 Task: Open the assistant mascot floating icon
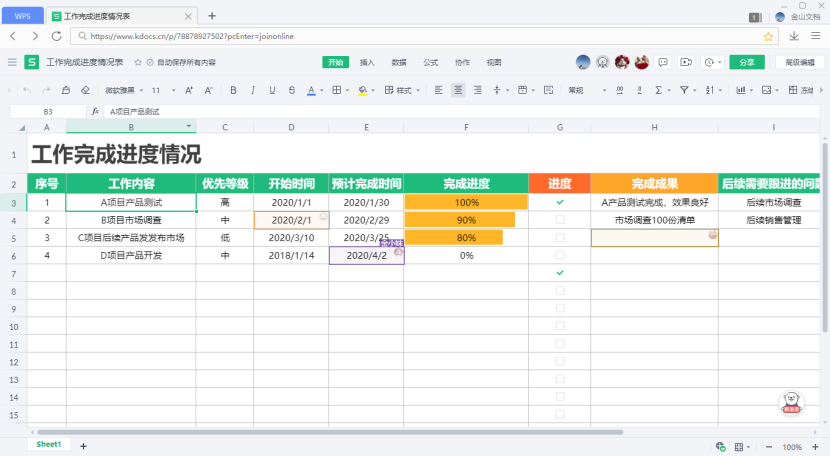tap(791, 403)
